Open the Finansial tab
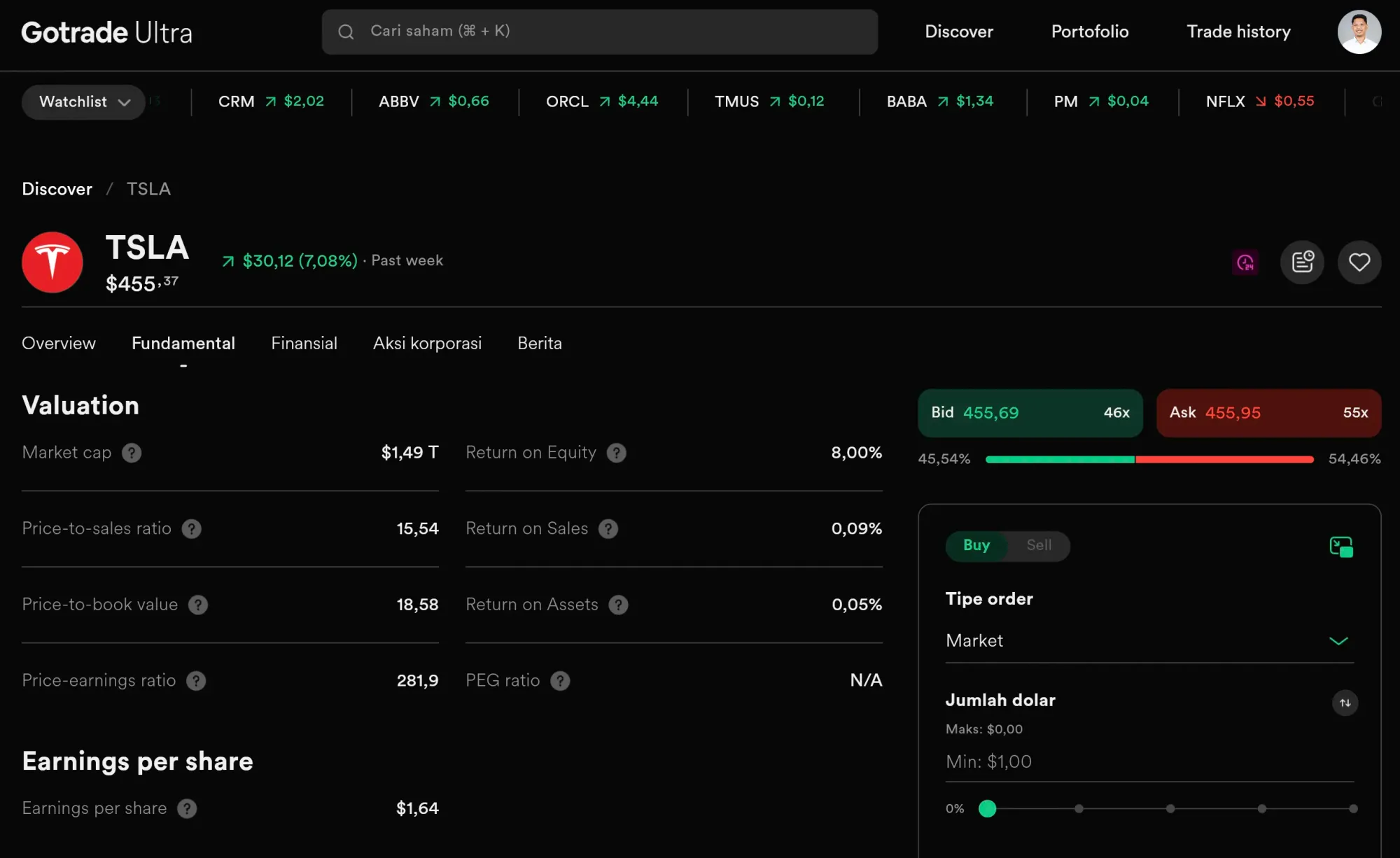This screenshot has height=858, width=1400. (304, 343)
